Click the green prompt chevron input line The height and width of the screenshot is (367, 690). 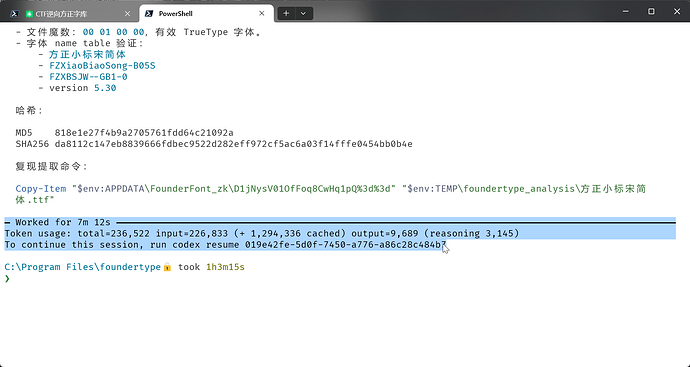click(7, 279)
